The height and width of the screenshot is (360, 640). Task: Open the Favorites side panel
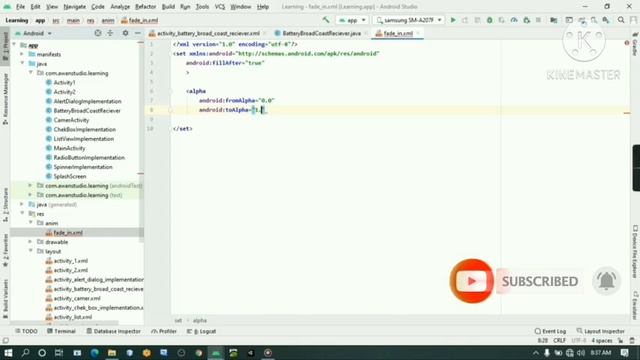point(5,251)
